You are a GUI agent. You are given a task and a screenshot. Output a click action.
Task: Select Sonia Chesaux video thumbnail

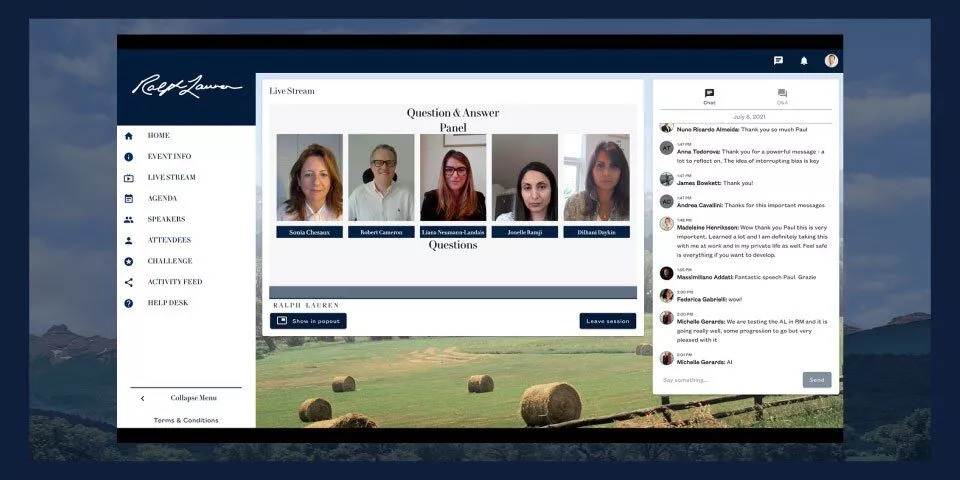coord(309,178)
